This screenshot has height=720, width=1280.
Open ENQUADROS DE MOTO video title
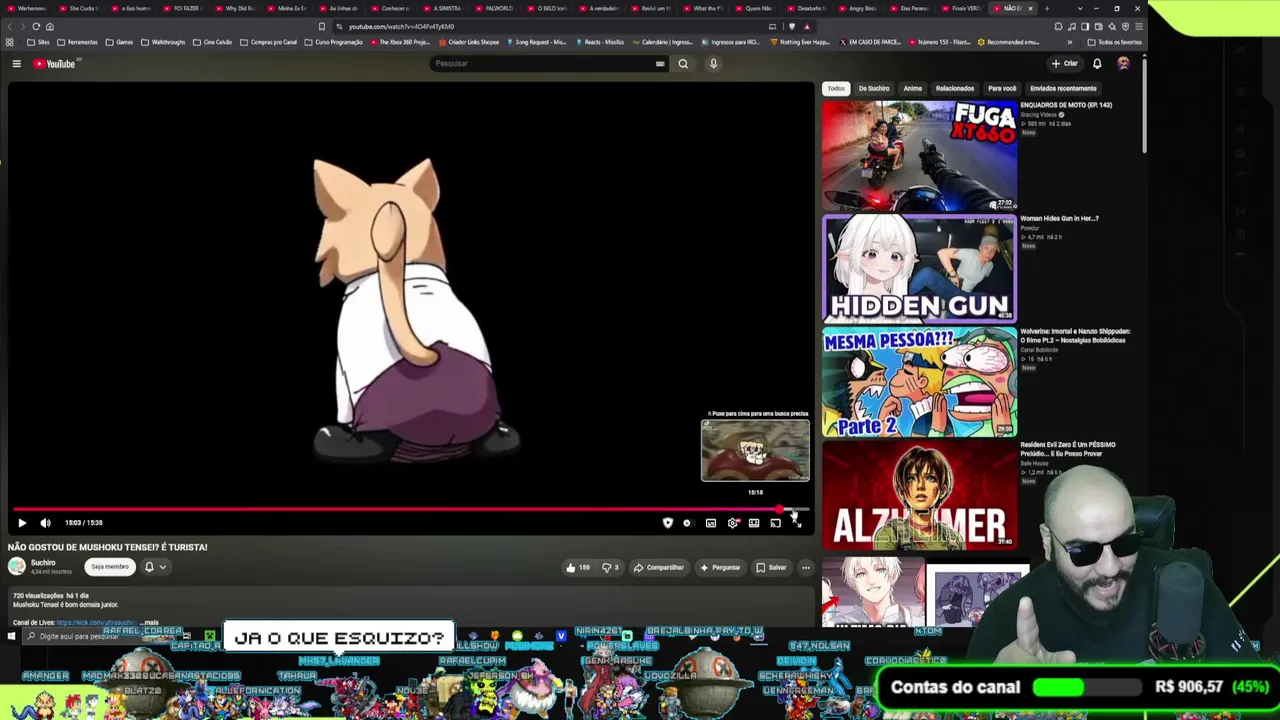pyautogui.click(x=1066, y=105)
